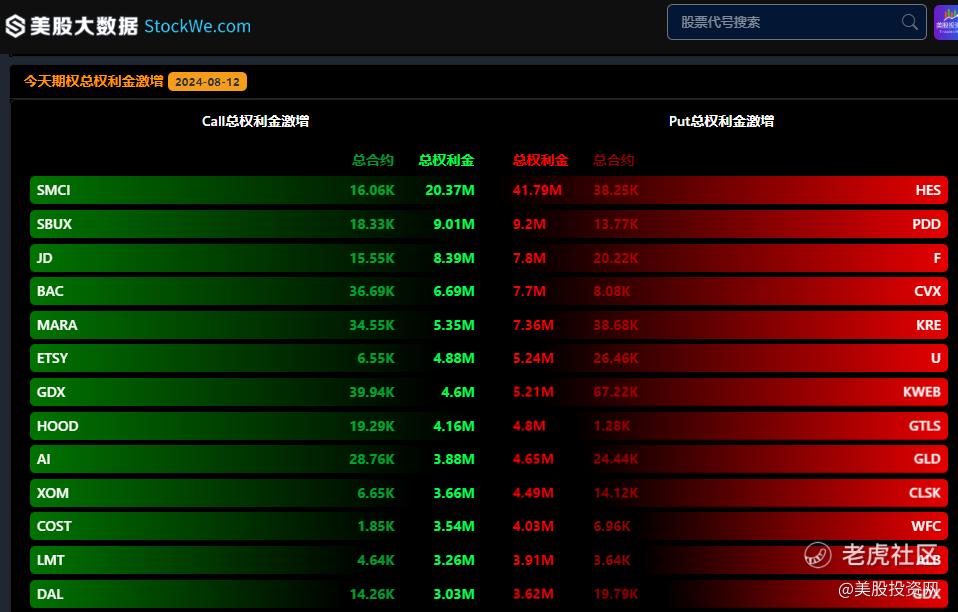Select the 2024-08-12 date badge
The width and height of the screenshot is (958, 612).
[207, 82]
